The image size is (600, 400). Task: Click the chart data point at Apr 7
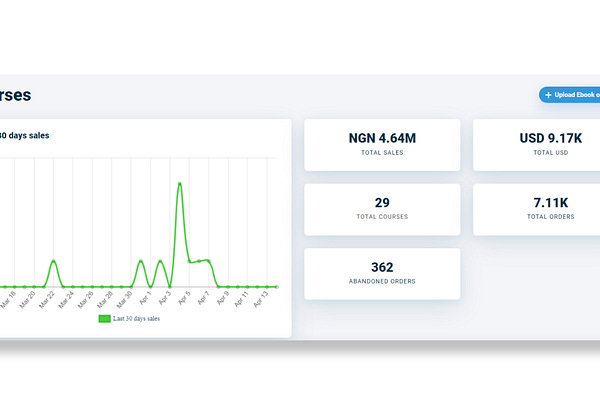click(x=209, y=261)
